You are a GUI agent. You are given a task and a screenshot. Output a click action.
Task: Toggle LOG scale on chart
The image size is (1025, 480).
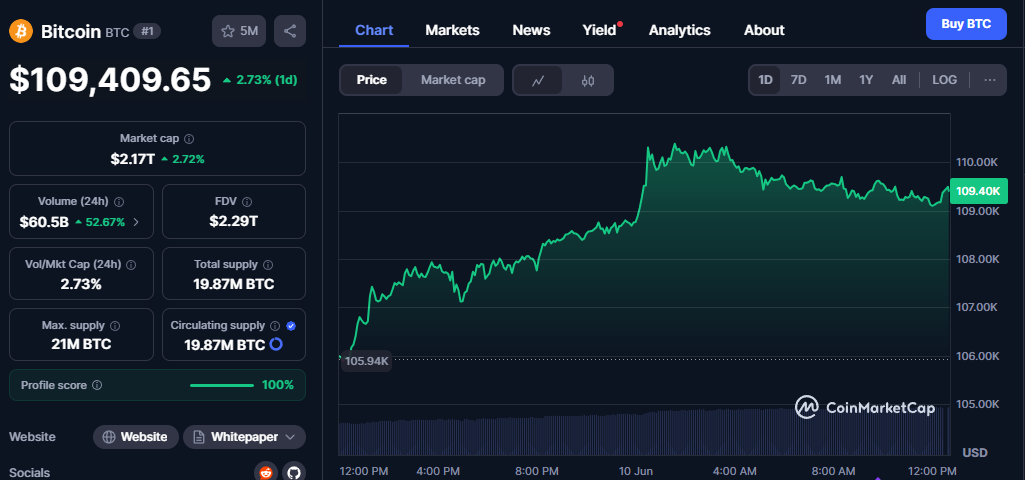944,80
